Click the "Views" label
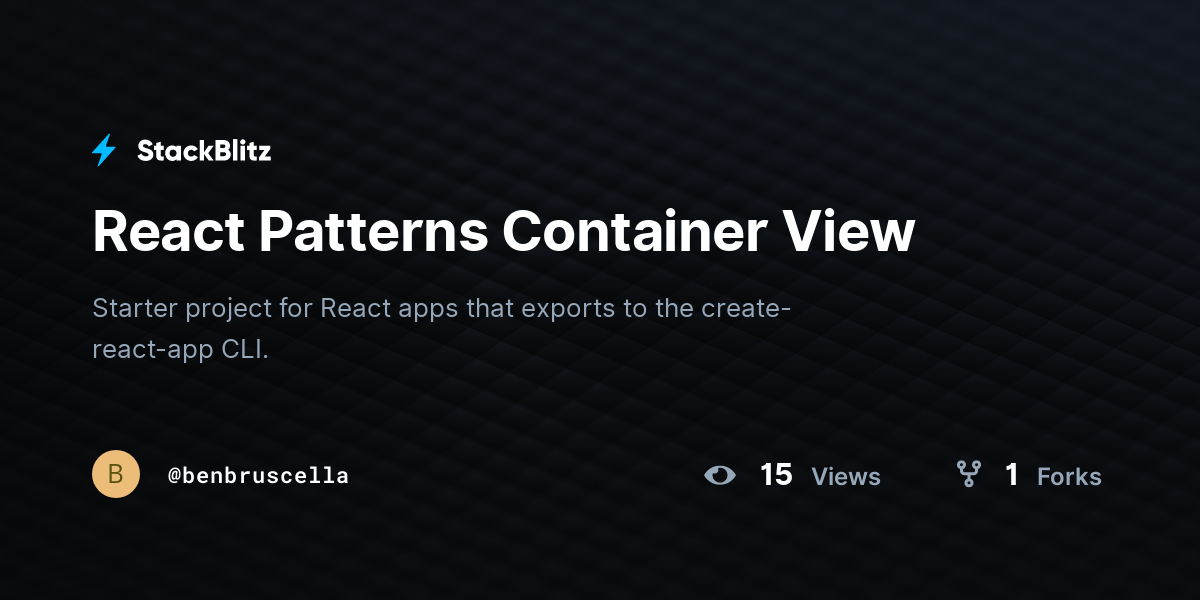The width and height of the screenshot is (1200, 600). coord(846,477)
